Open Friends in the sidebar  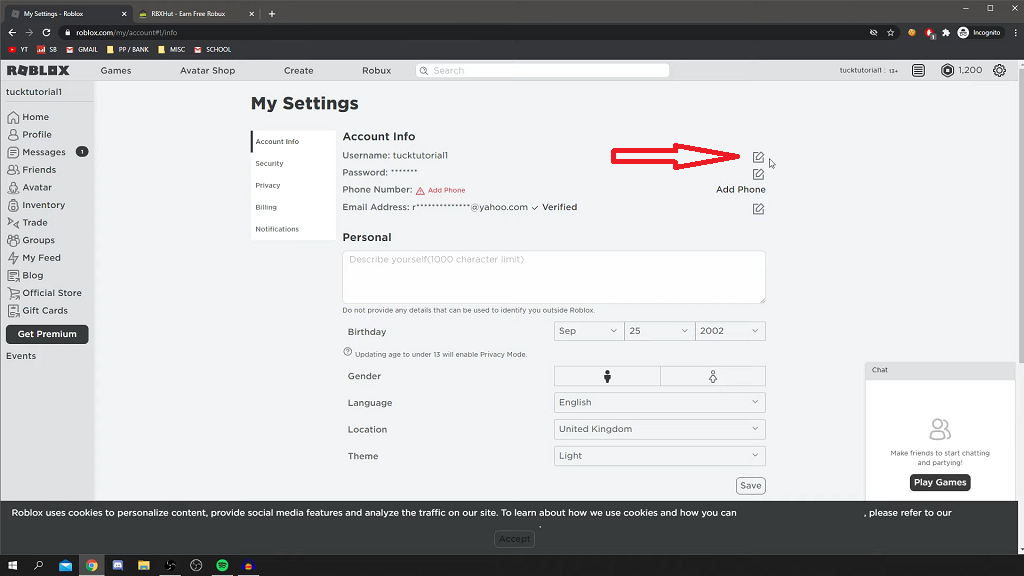(x=31, y=170)
